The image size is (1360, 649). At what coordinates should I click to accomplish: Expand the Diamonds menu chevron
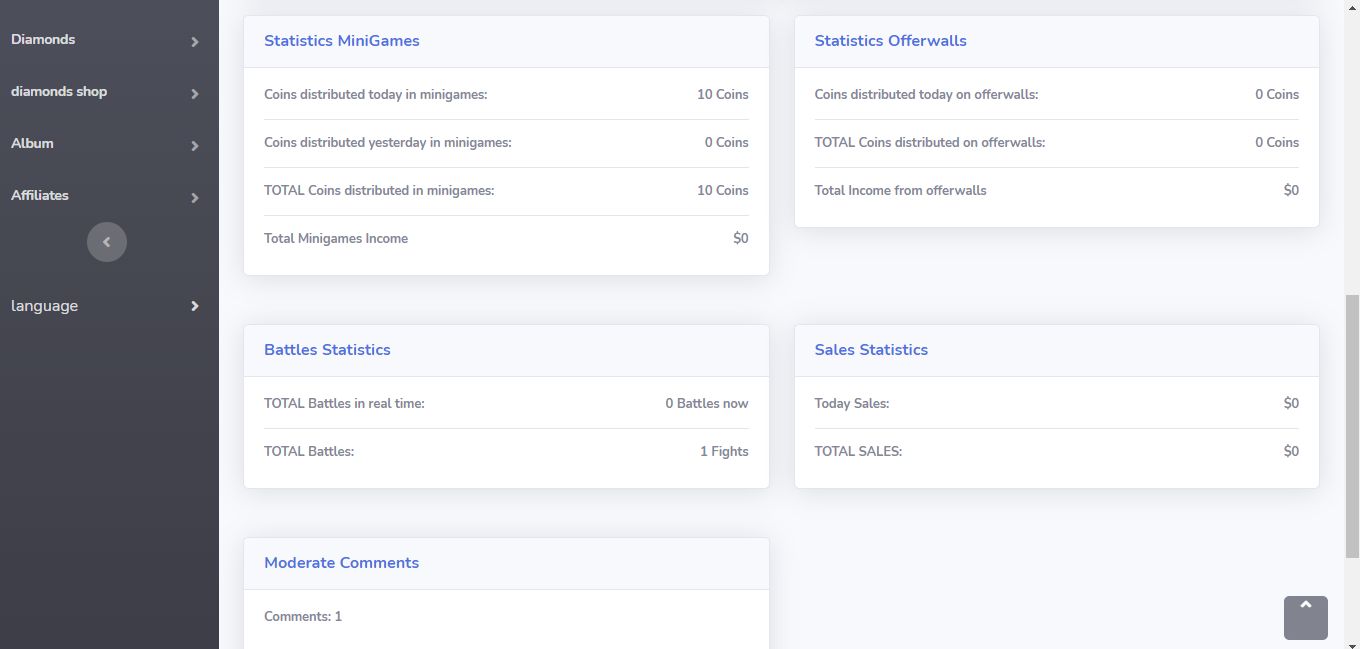pos(195,42)
